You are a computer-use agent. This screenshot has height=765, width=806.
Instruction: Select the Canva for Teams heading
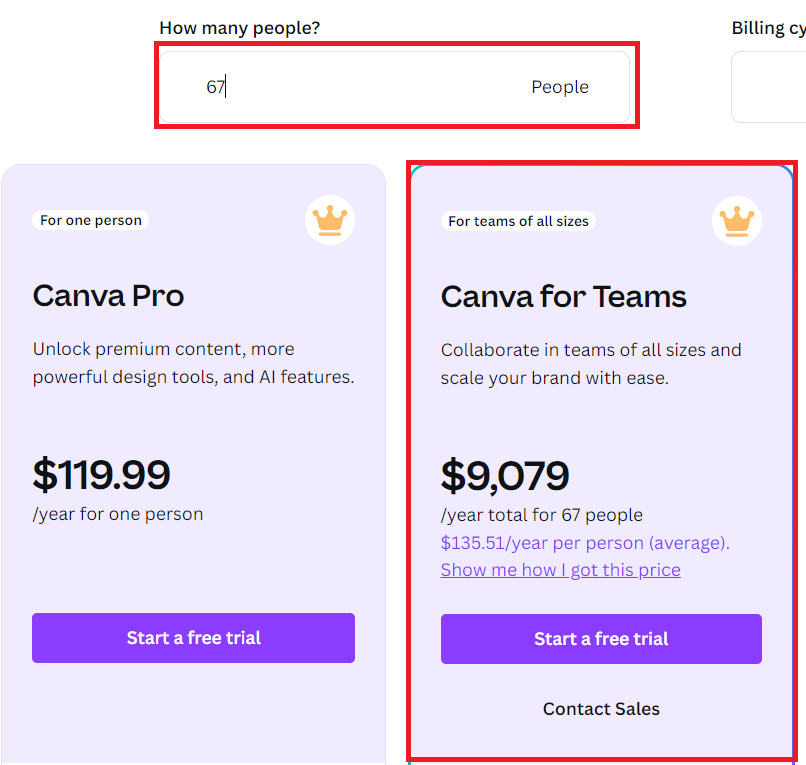tap(563, 297)
